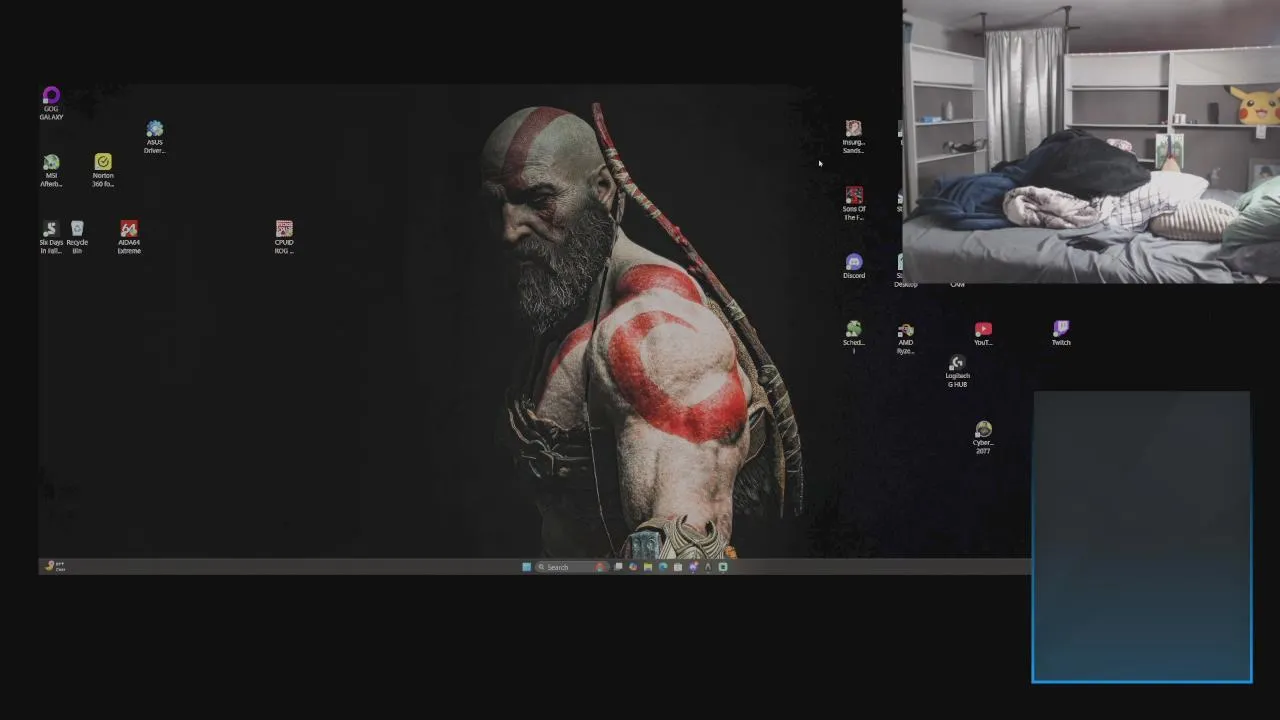
Task: Open the Norton 360 desktop shortcut
Action: [103, 171]
